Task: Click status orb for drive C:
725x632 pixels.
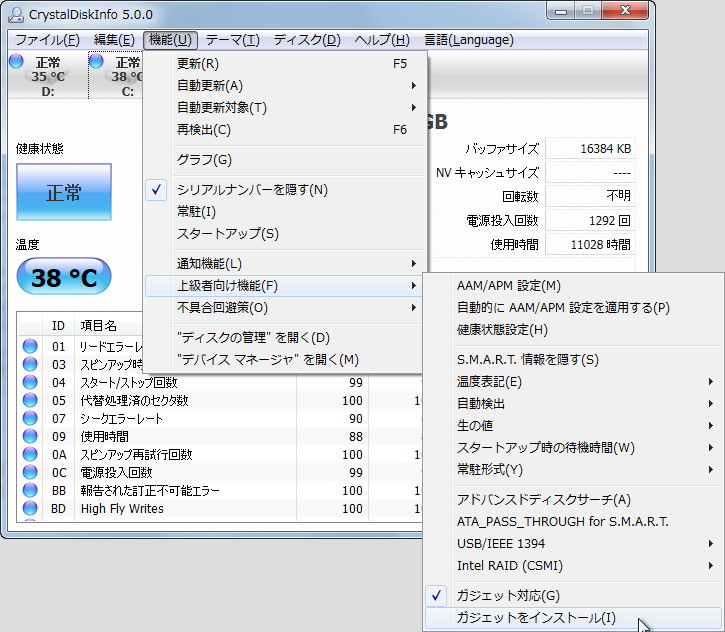Action: coord(96,61)
